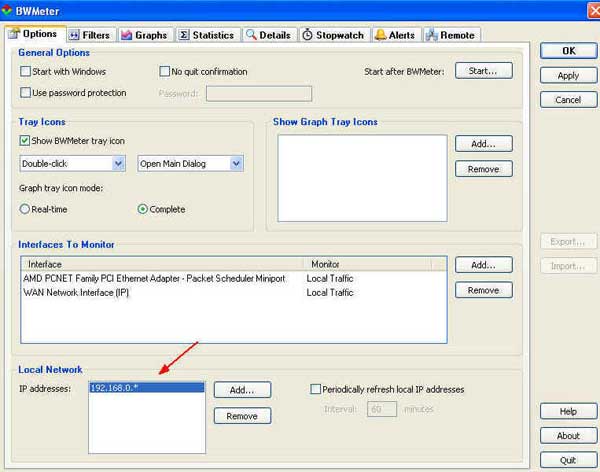Switch to the Graphs tab
600x472 pixels.
click(146, 35)
